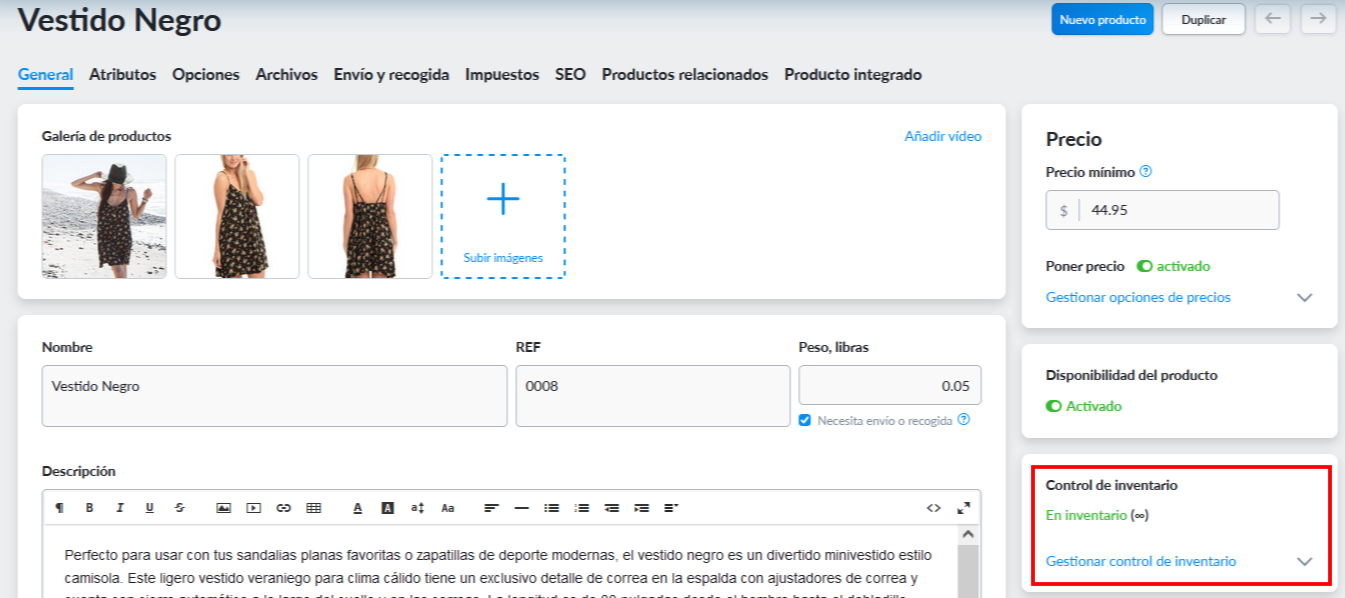Open the 'Envío y recogida' tab
This screenshot has width=1345, height=598.
(391, 74)
